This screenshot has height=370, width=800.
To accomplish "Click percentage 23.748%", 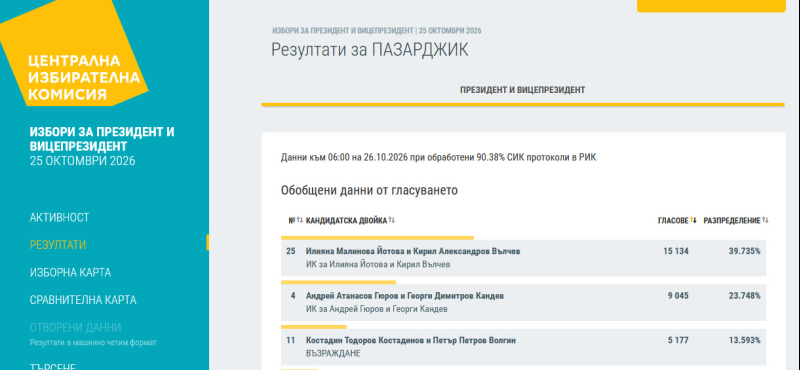I will coord(744,296).
